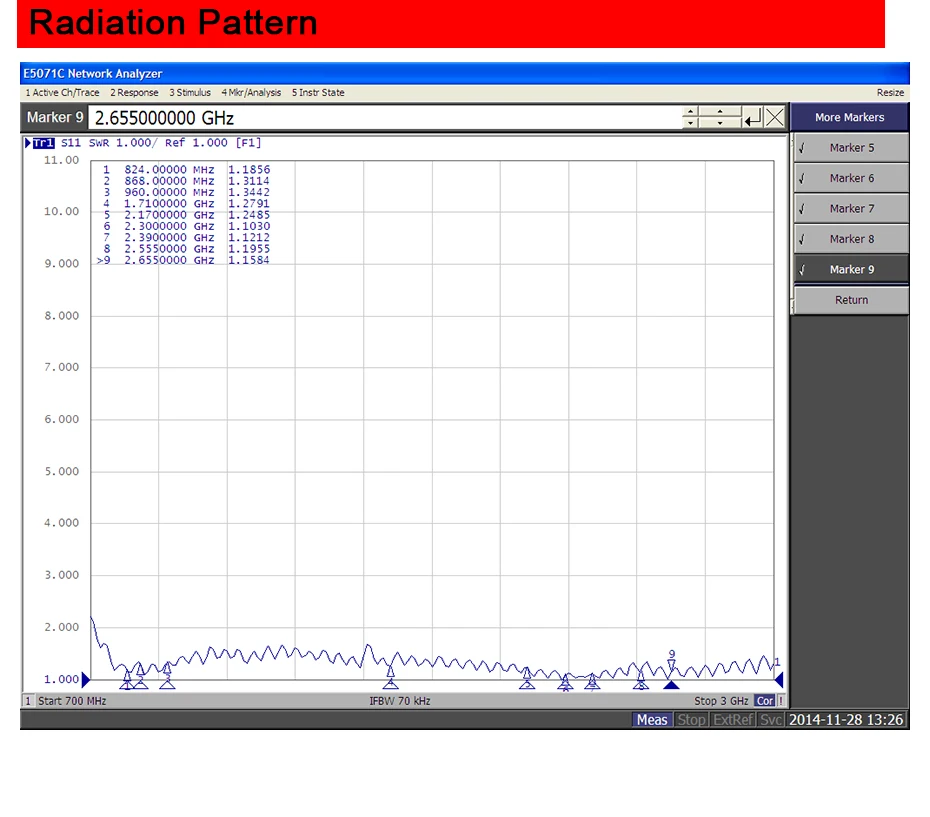Click Resize in the menu bar
Screen dimensions: 930x817
tap(890, 93)
